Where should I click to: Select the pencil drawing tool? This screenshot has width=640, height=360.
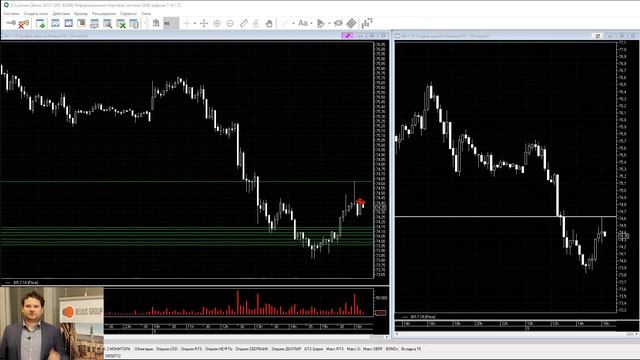click(243, 23)
